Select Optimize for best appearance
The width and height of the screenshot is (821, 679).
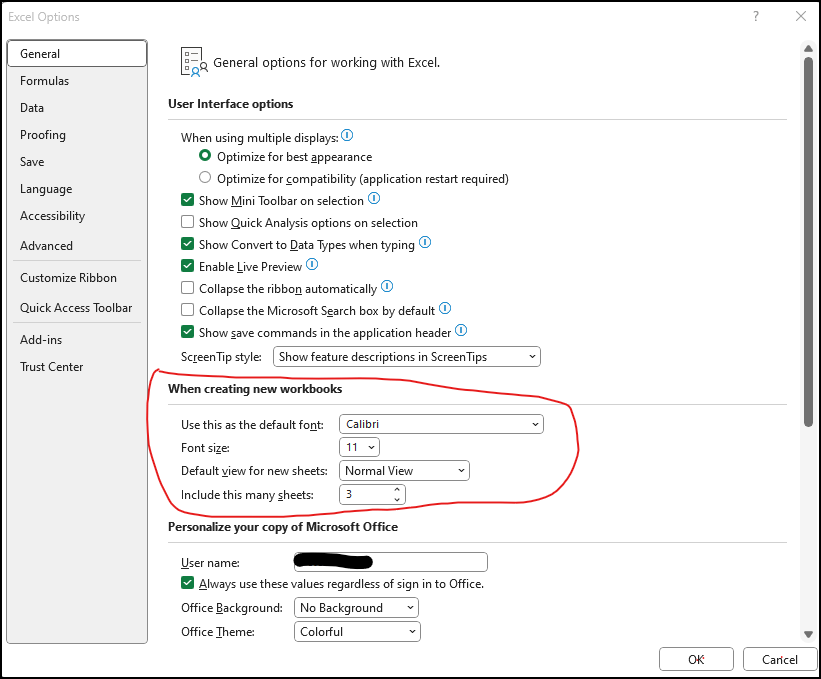pos(205,156)
